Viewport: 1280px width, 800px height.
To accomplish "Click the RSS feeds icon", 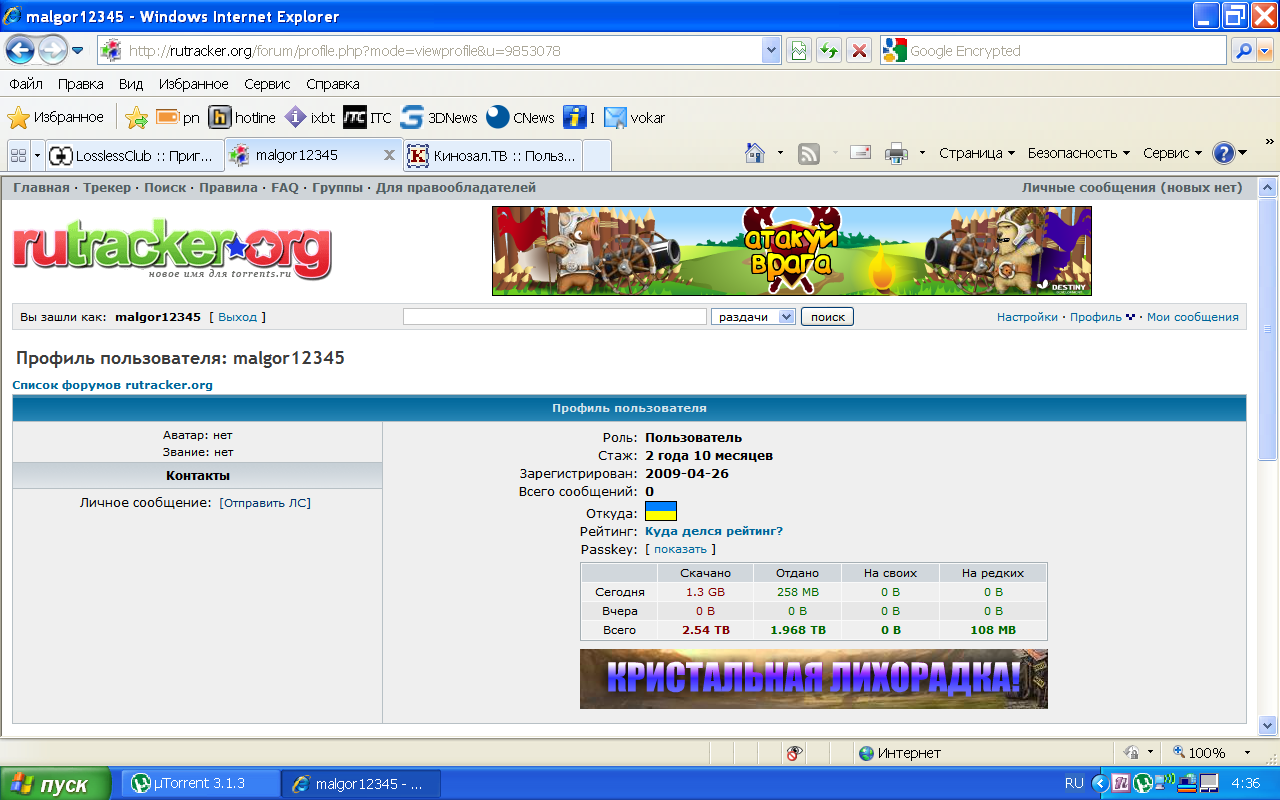I will coord(809,153).
